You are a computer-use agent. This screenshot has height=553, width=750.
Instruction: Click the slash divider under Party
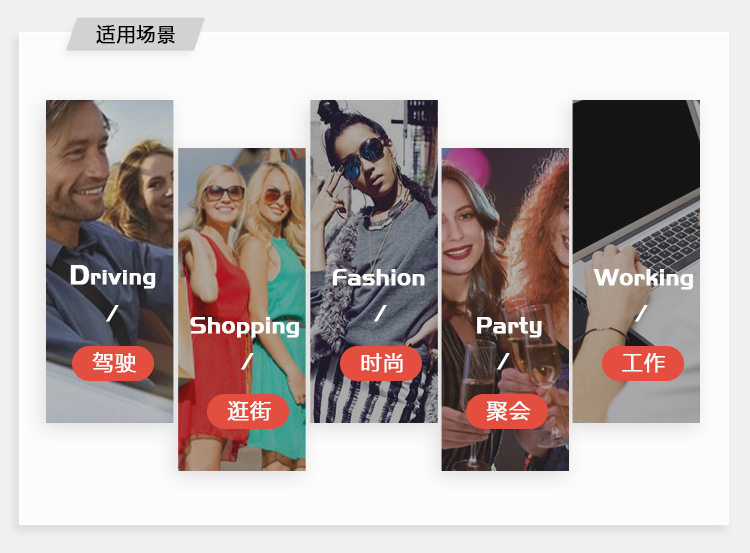503,361
